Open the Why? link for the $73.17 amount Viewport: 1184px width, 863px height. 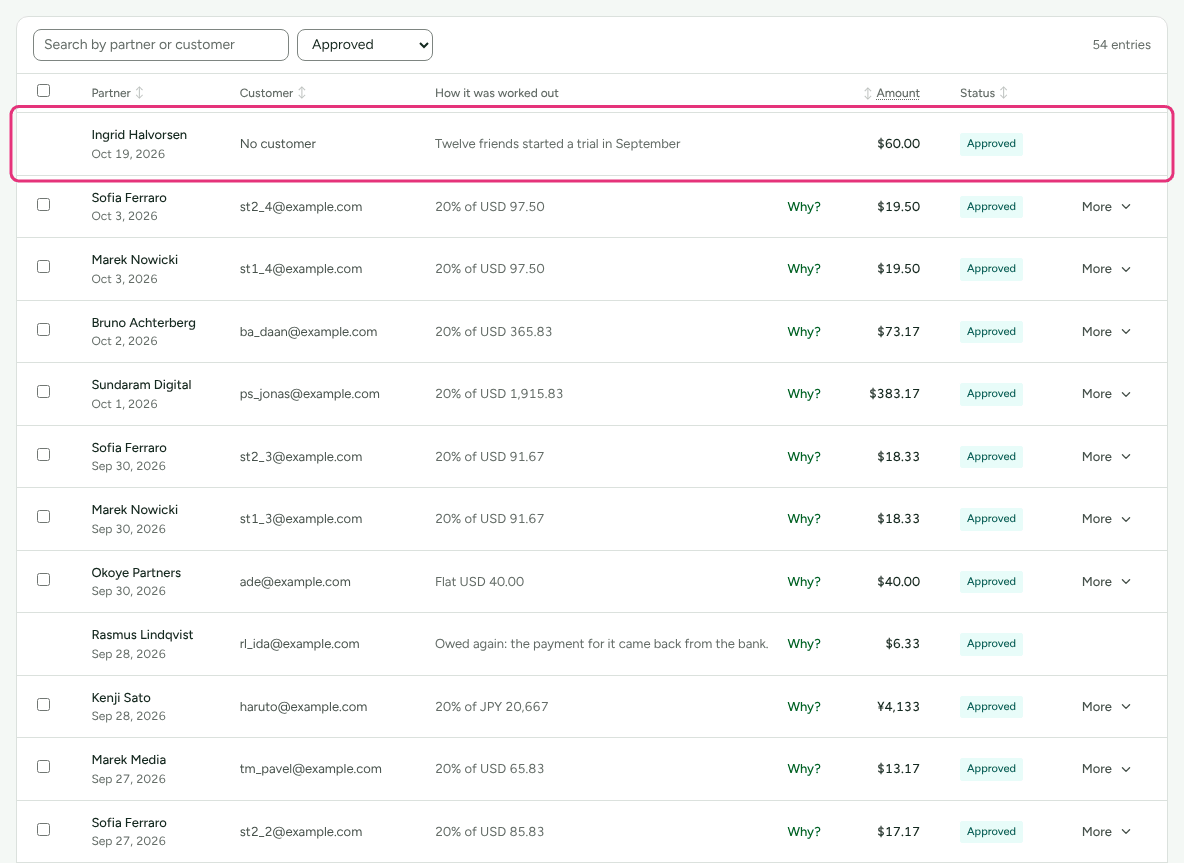pyautogui.click(x=803, y=331)
